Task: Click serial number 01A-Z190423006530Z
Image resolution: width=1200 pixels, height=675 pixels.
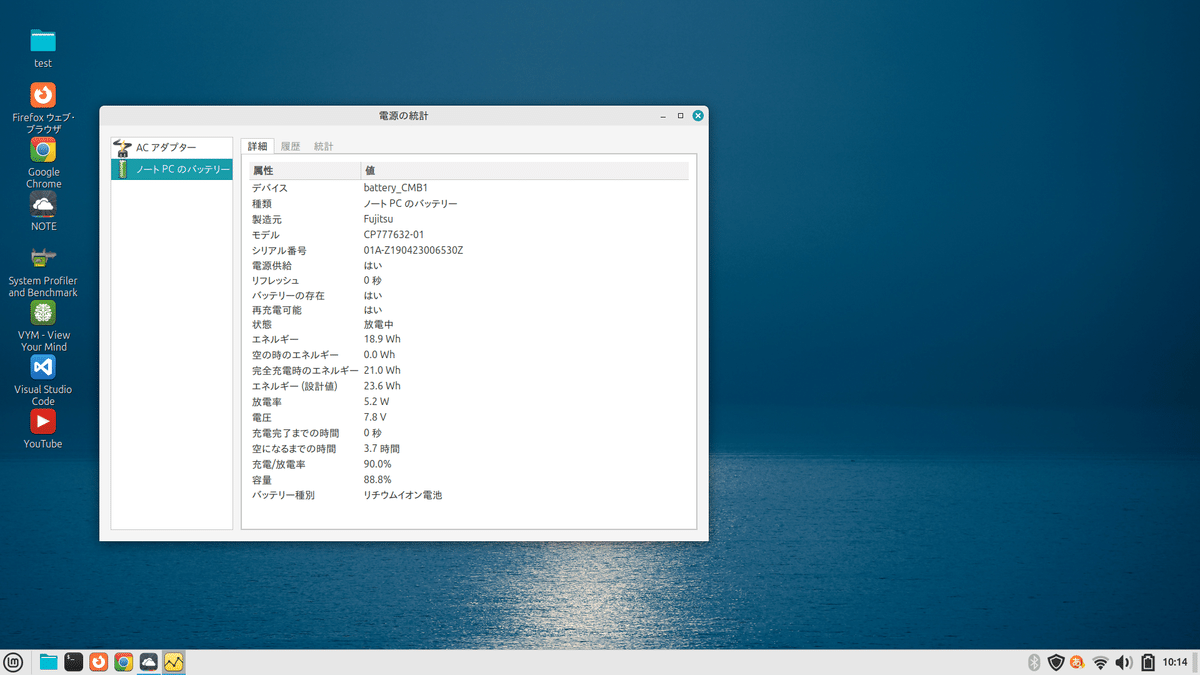Action: pyautogui.click(x=413, y=250)
